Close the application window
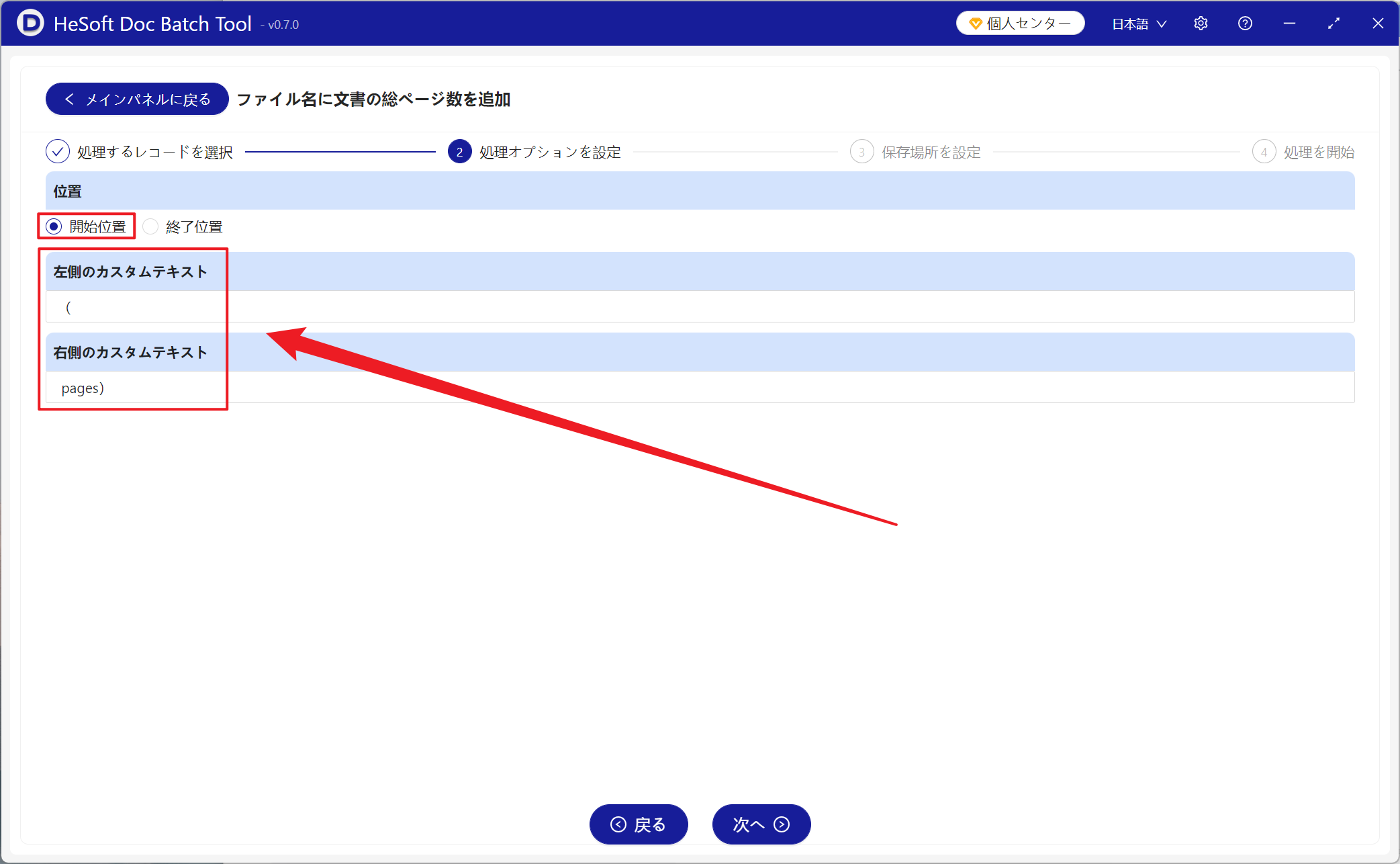Screen dimensions: 1400x864 click(1378, 24)
